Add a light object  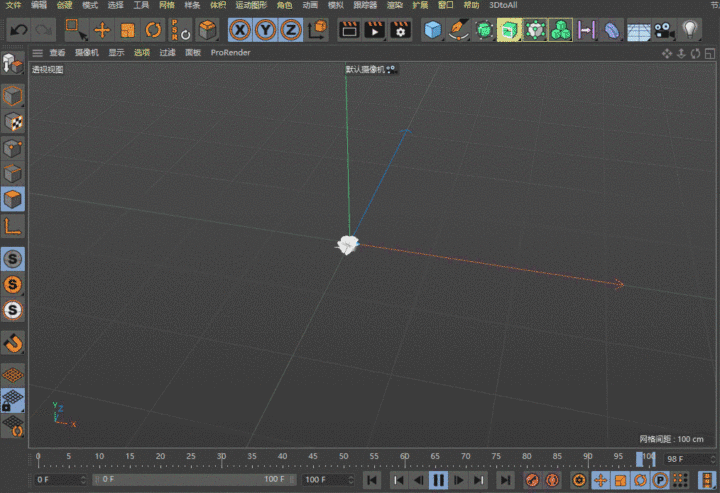tap(690, 30)
